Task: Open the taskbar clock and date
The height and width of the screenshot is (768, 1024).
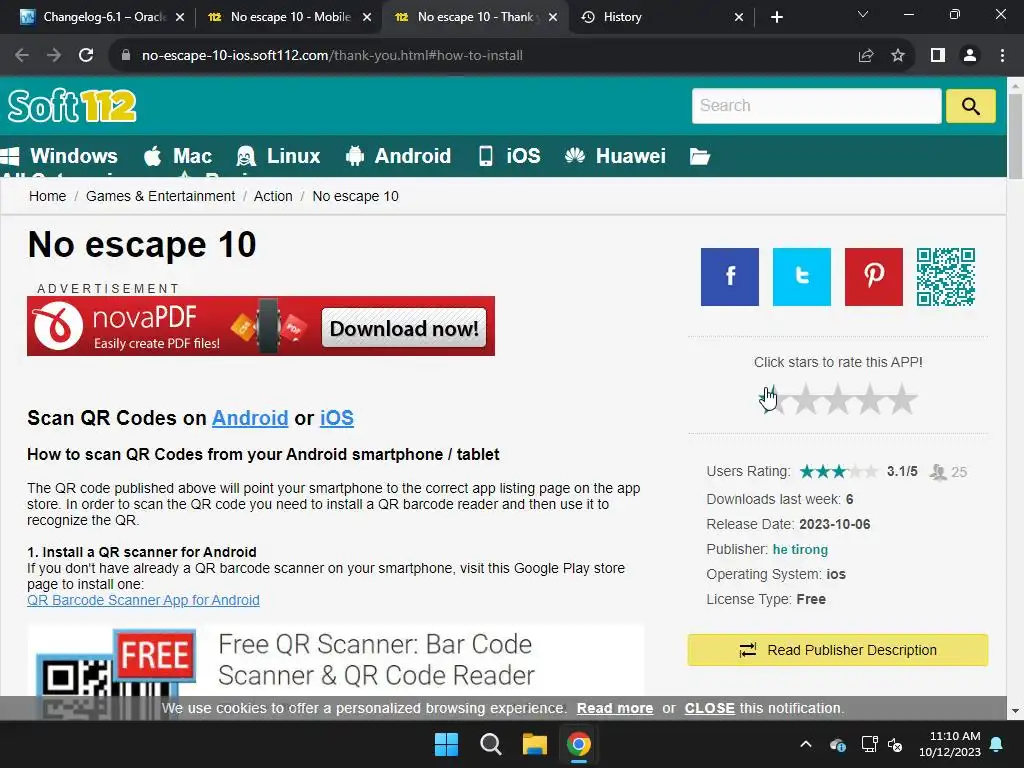Action: coord(950,744)
